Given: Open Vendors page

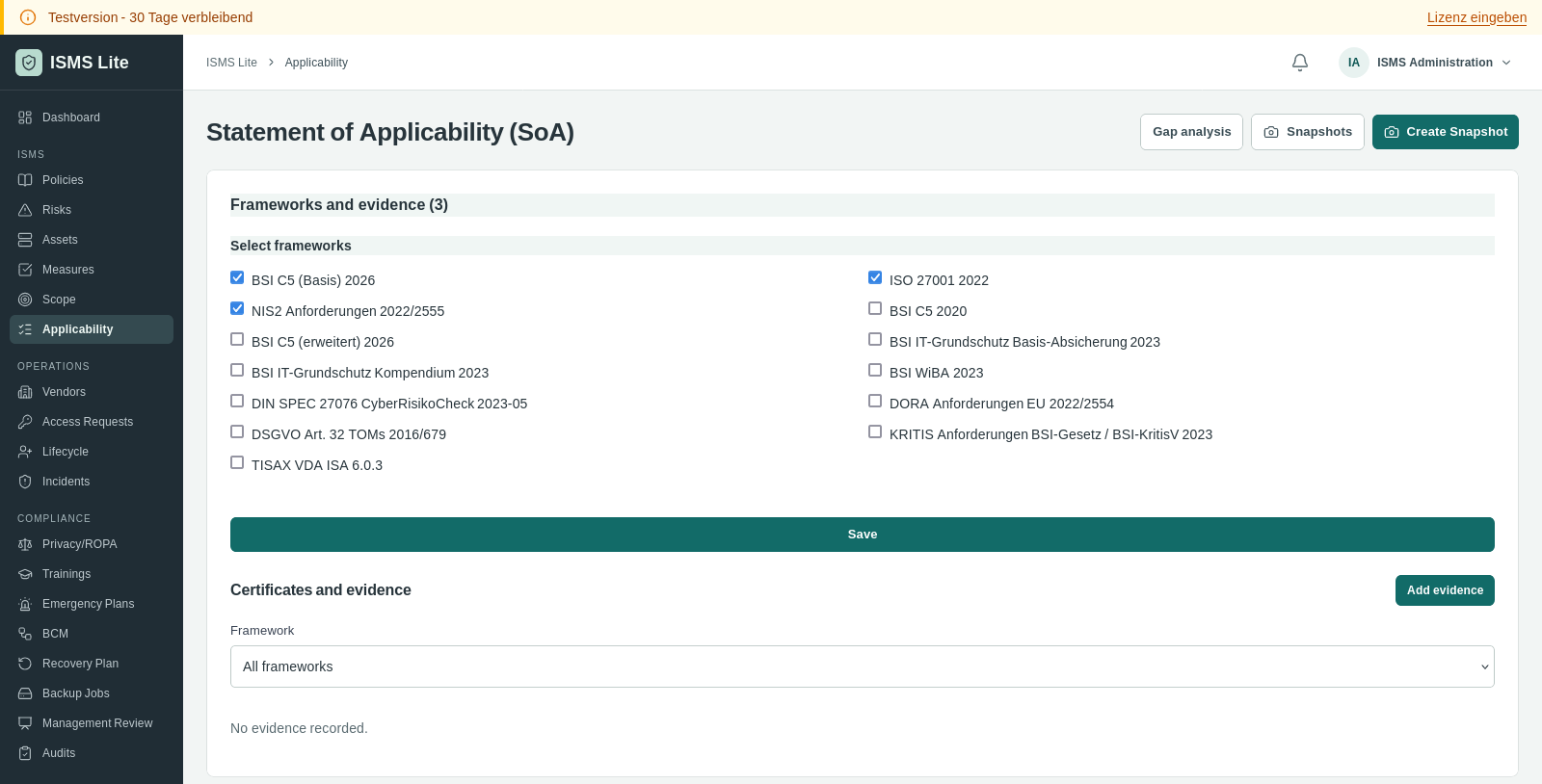Looking at the screenshot, I should [x=92, y=392].
